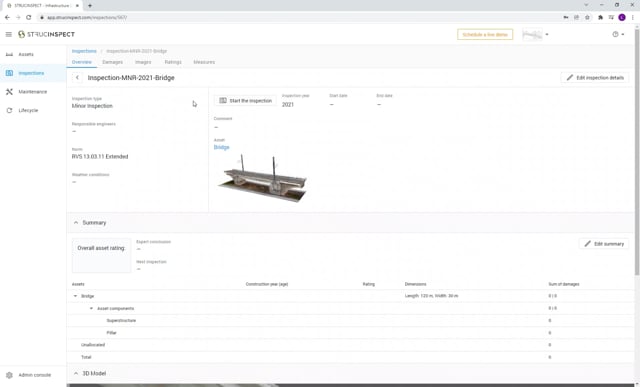Click Schedule a live demo button
This screenshot has height=387, width=640.
[x=485, y=35]
